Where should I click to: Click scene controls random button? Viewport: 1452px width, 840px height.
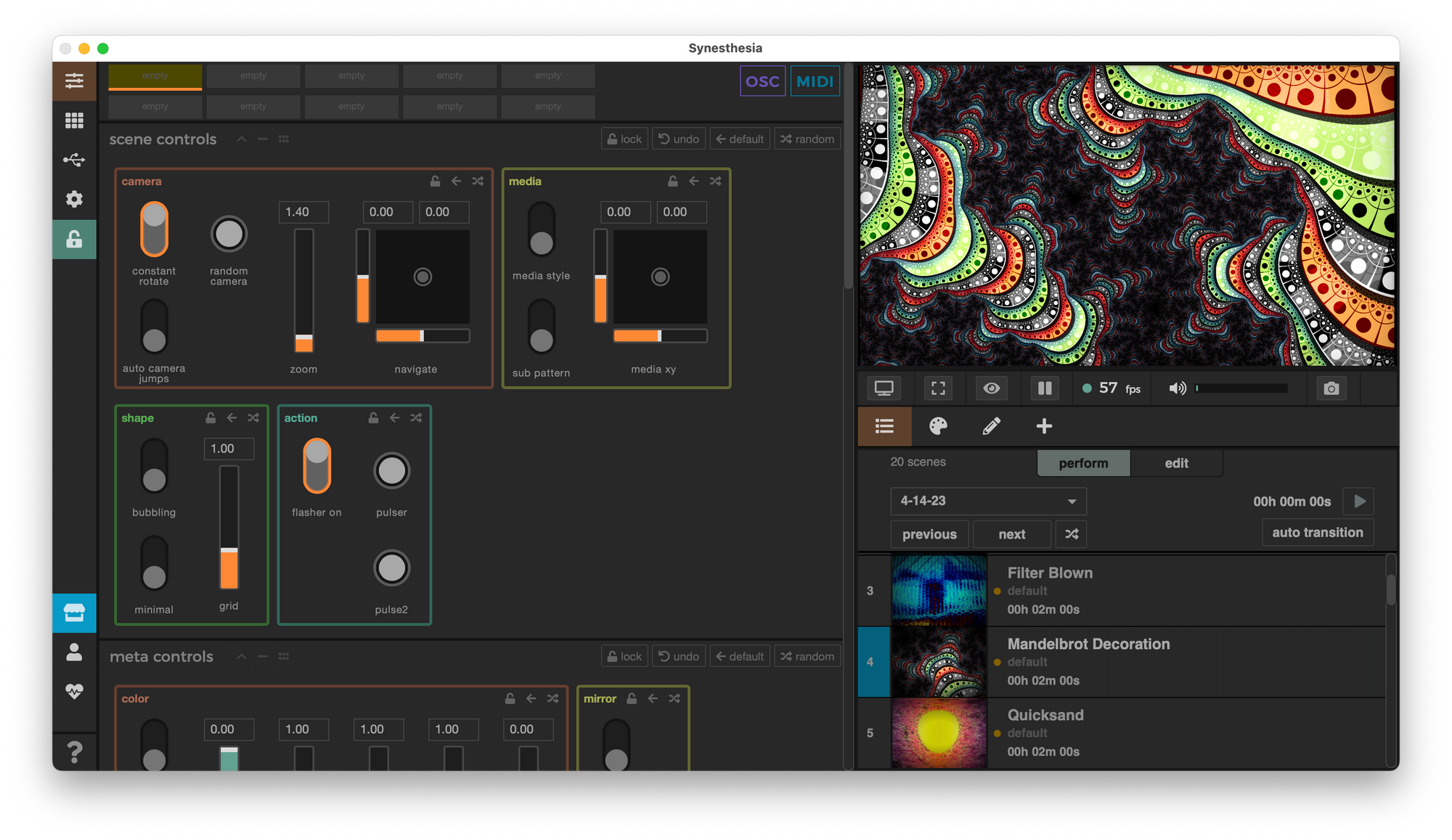807,139
